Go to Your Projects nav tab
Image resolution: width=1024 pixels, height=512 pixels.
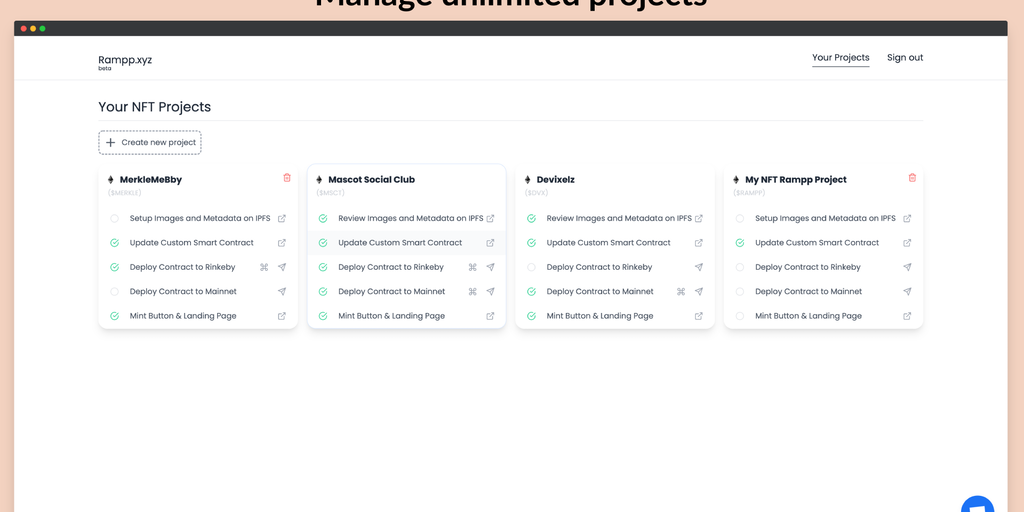840,58
